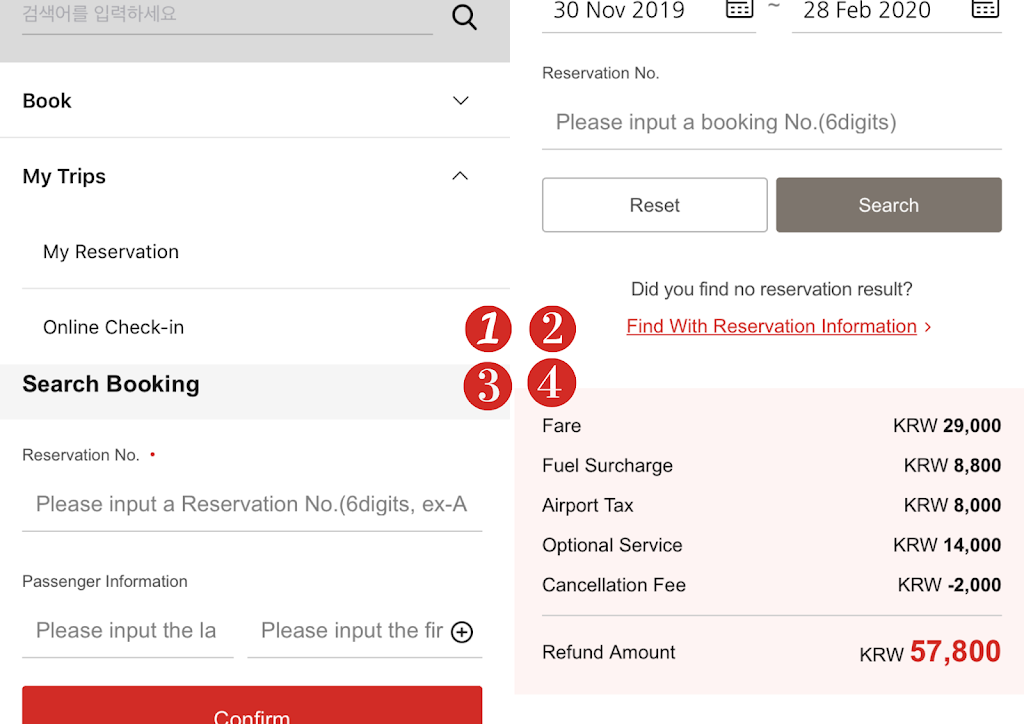
Task: Click the red number 1 badge
Action: point(488,328)
